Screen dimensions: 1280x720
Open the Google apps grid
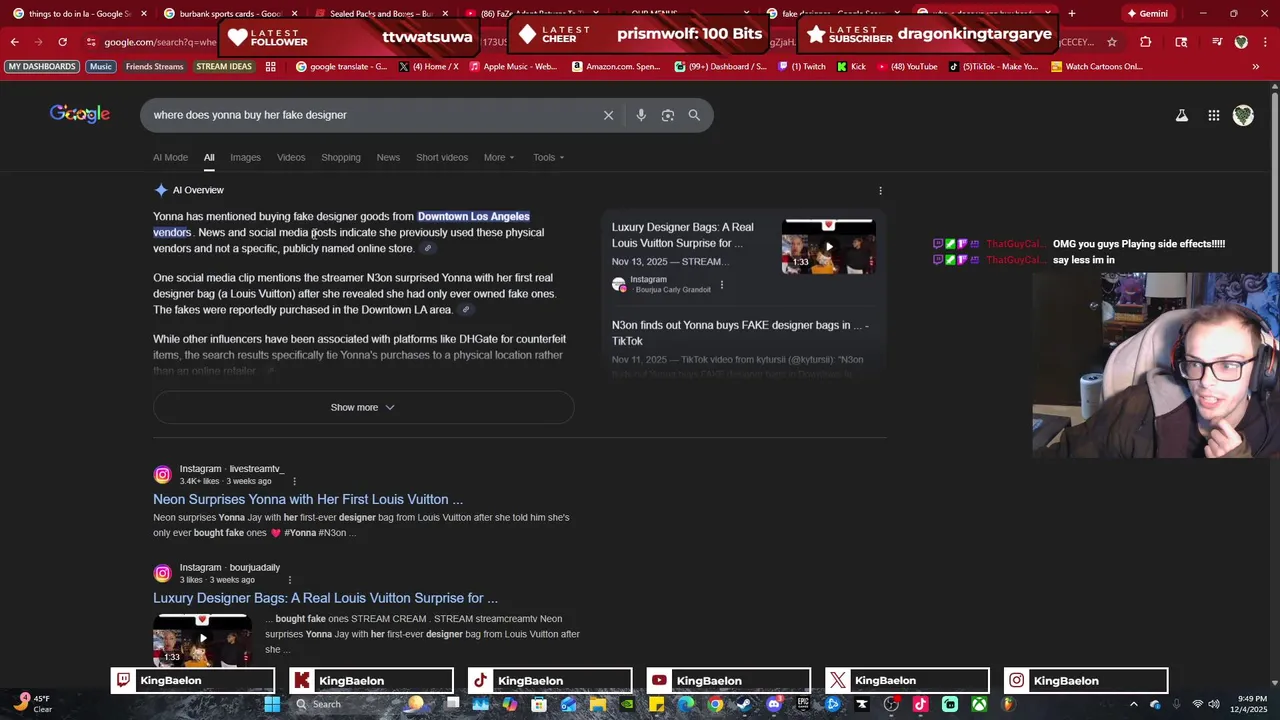pos(1213,115)
